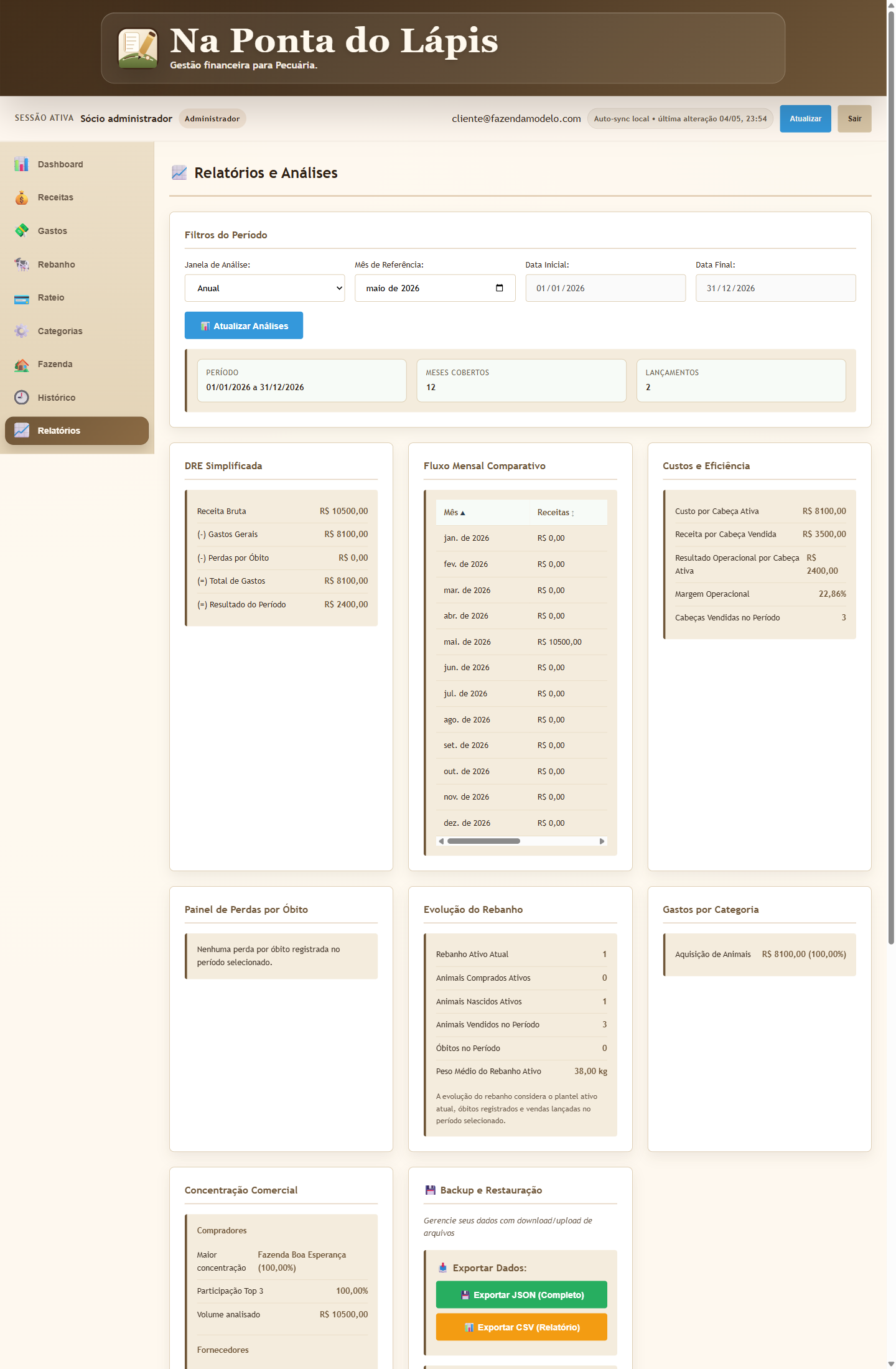Click the Participação Top 3 row
Viewport: 896px width, 1369px height.
[x=282, y=1291]
